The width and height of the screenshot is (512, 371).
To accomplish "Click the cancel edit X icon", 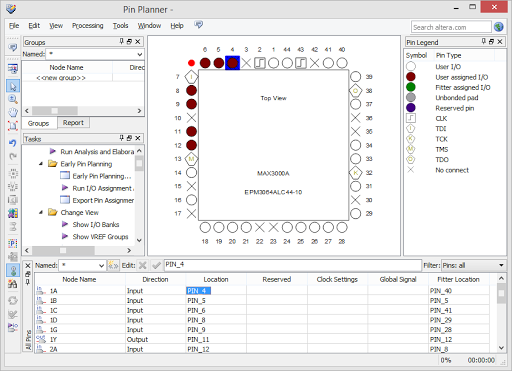I will [x=143, y=265].
